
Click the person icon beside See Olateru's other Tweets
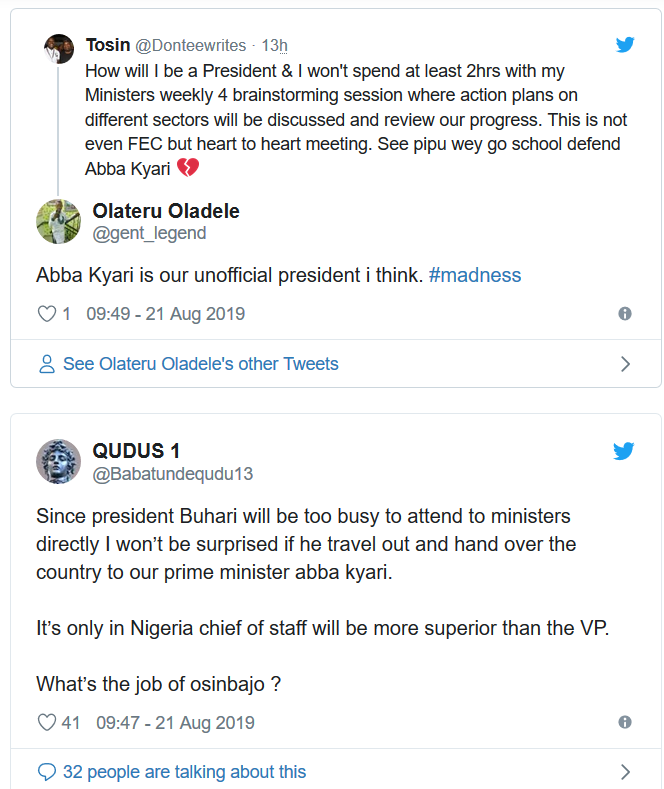pyautogui.click(x=46, y=364)
